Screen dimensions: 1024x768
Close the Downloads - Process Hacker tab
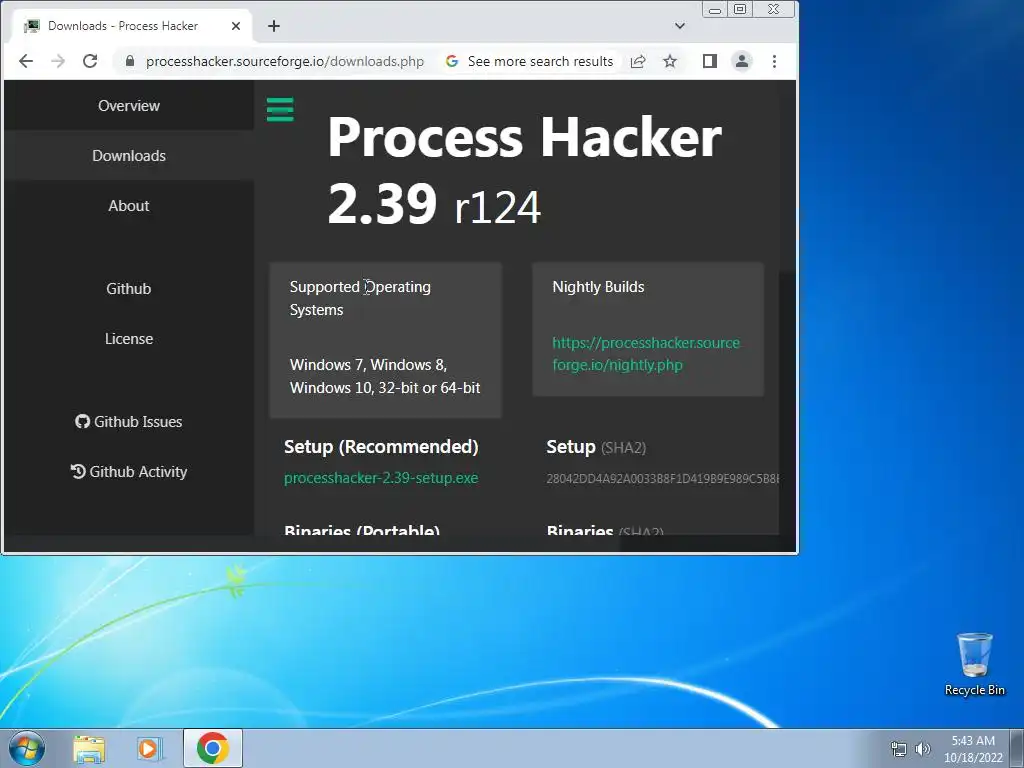pos(236,26)
